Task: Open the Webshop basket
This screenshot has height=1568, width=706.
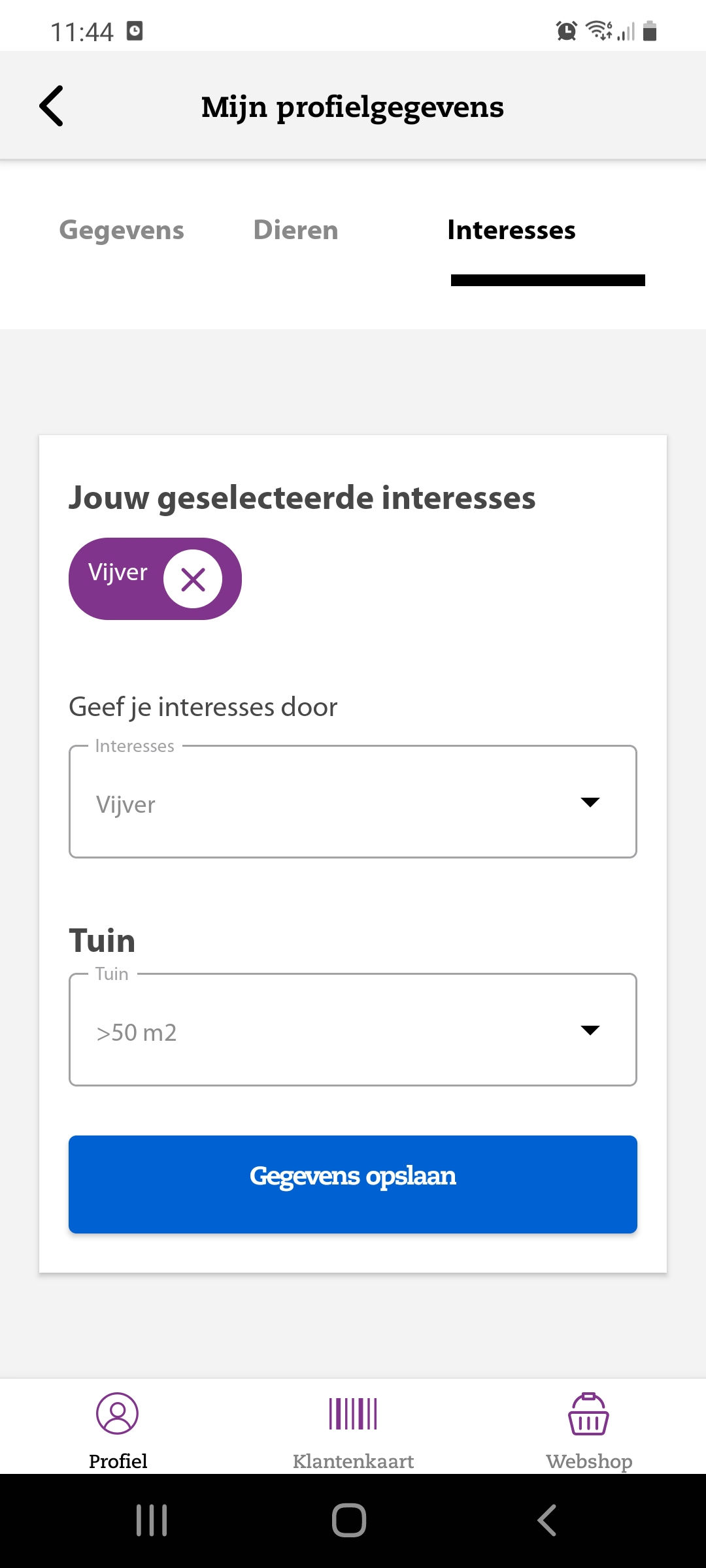Action: tap(589, 1431)
